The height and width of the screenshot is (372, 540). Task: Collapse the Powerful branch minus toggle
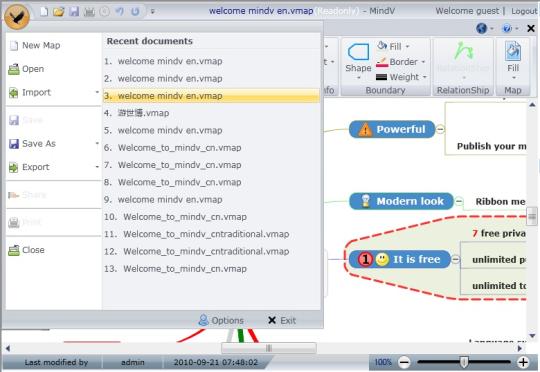(x=440, y=130)
